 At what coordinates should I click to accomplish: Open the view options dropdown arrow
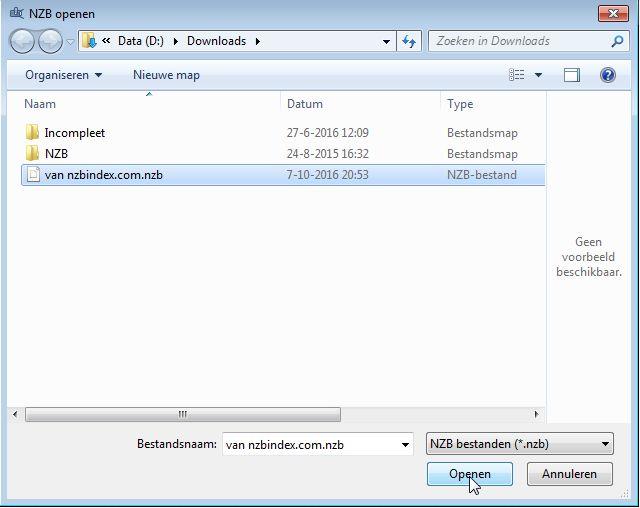pyautogui.click(x=538, y=75)
